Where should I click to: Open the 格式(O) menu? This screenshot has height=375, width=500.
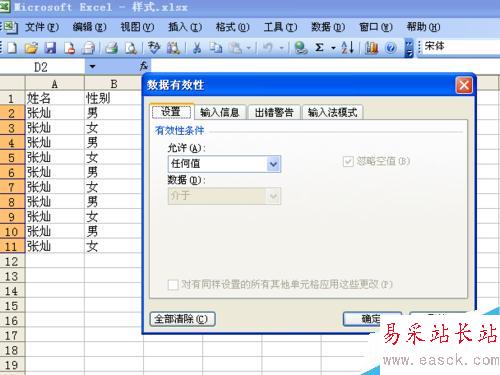point(232,27)
